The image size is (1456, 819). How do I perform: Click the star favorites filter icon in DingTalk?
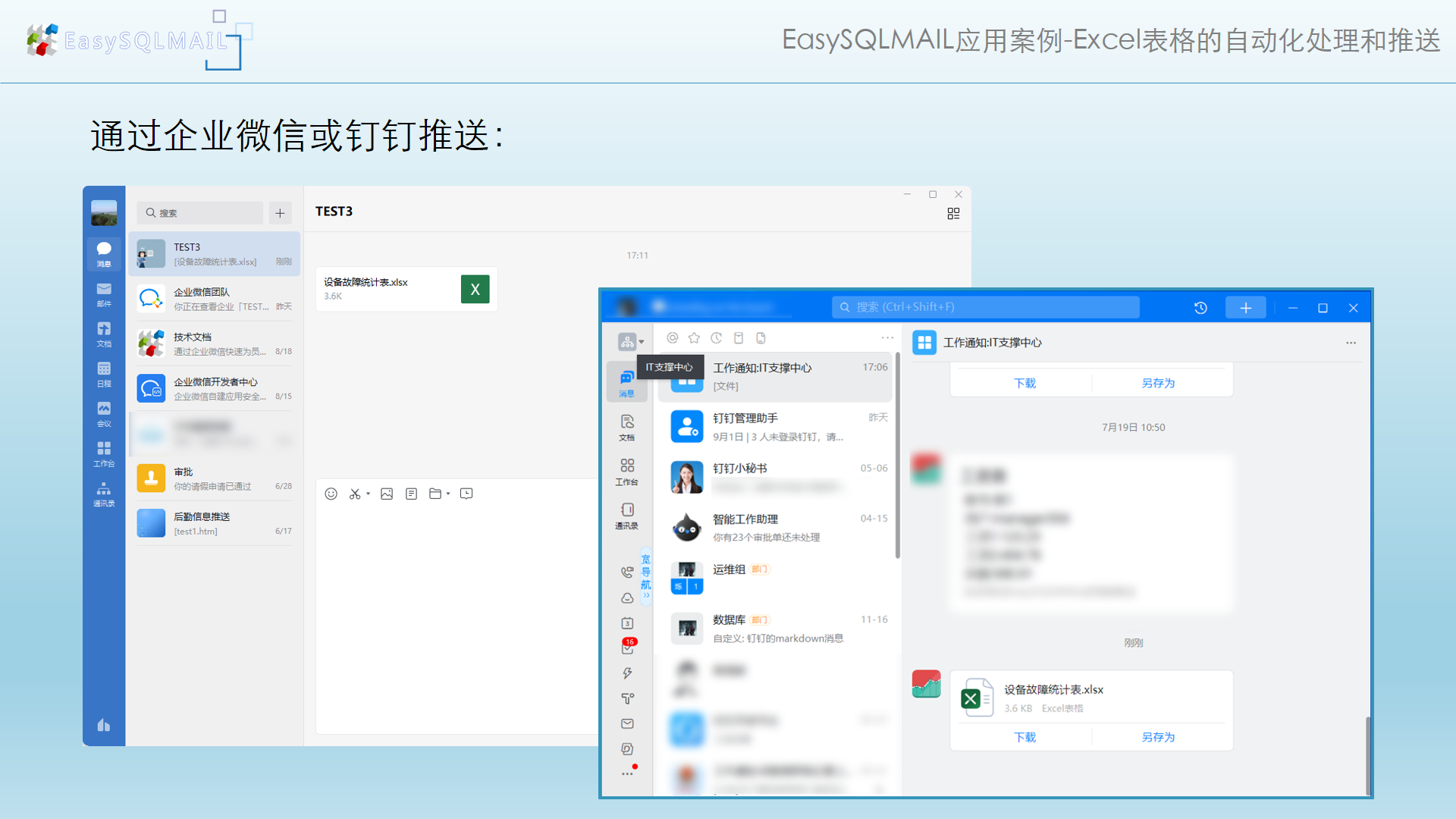(694, 338)
